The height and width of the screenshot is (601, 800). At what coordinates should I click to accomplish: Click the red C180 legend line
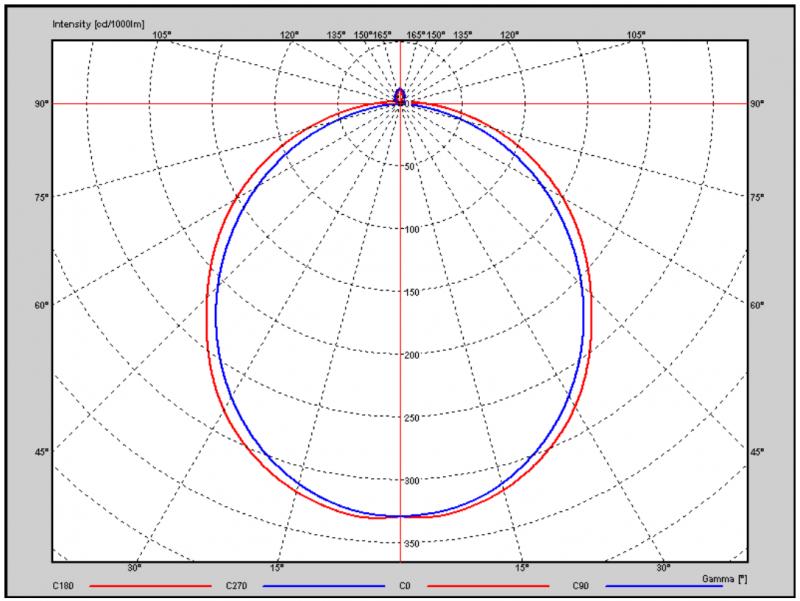151,586
